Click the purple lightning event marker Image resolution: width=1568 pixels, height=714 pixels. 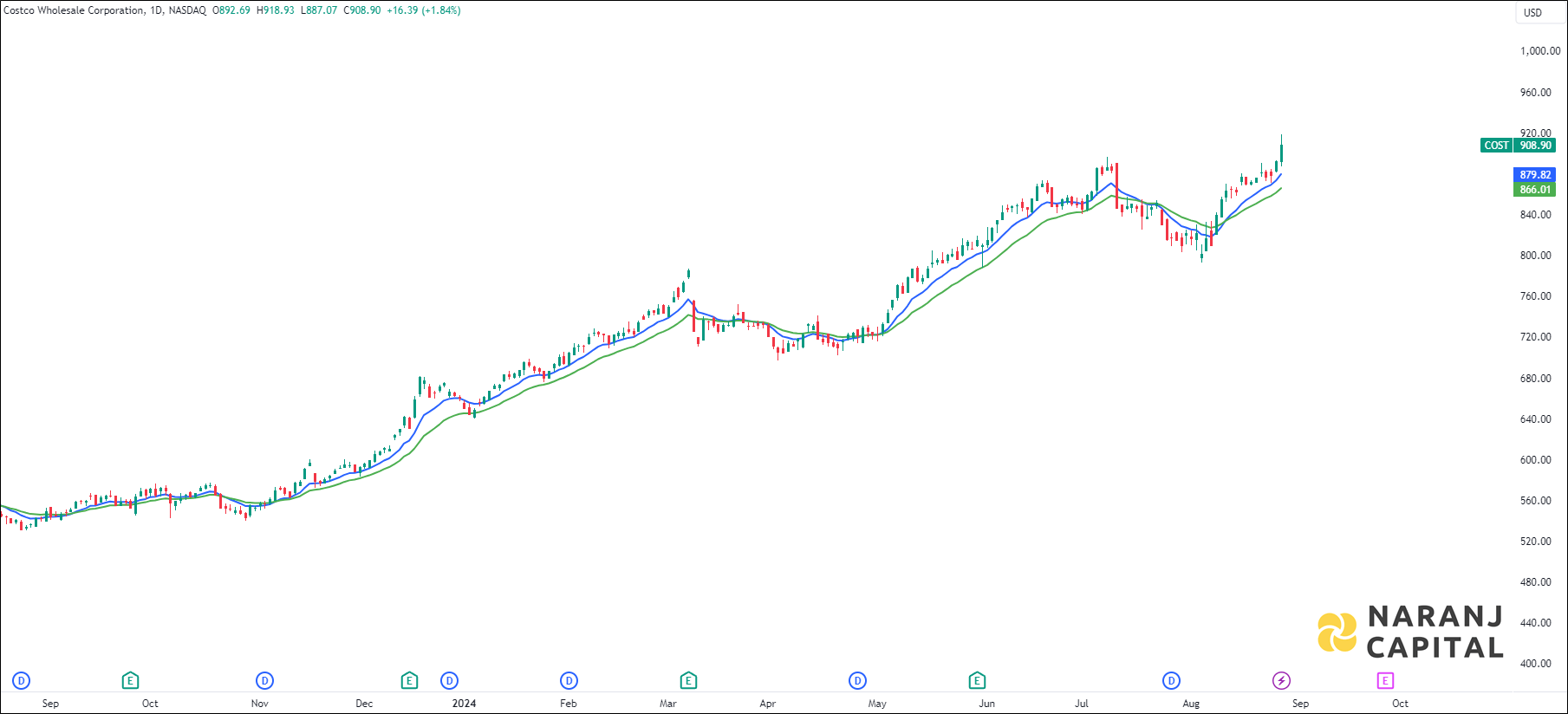click(x=1281, y=680)
